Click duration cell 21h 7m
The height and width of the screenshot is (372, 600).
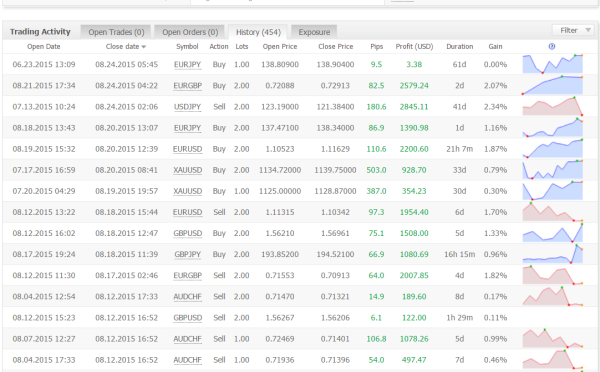pyautogui.click(x=460, y=149)
